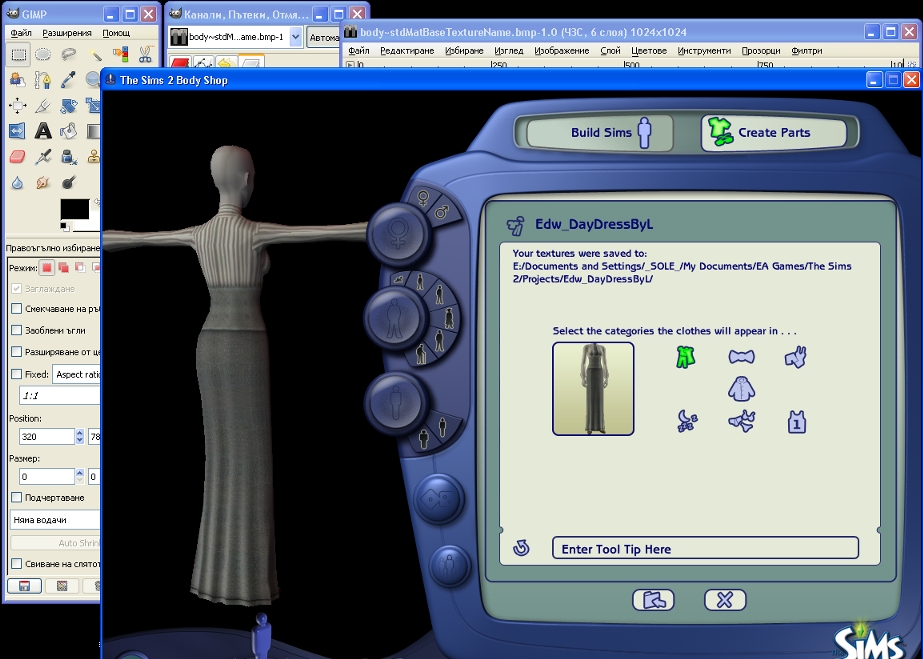Image resolution: width=923 pixels, height=659 pixels.
Task: Select the Text tool letter A
Action: [43, 131]
